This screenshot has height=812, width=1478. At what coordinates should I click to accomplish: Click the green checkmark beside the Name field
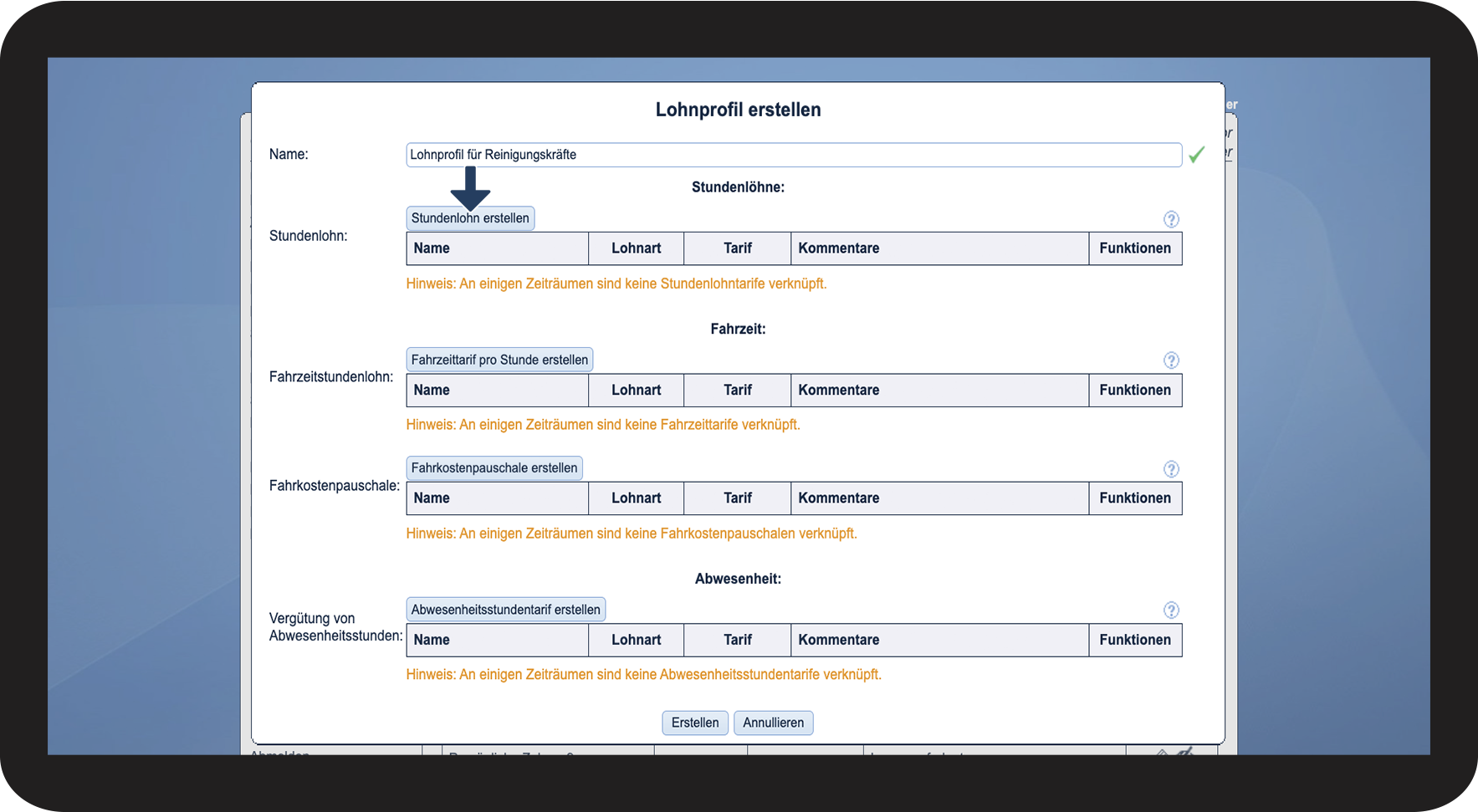tap(1197, 155)
